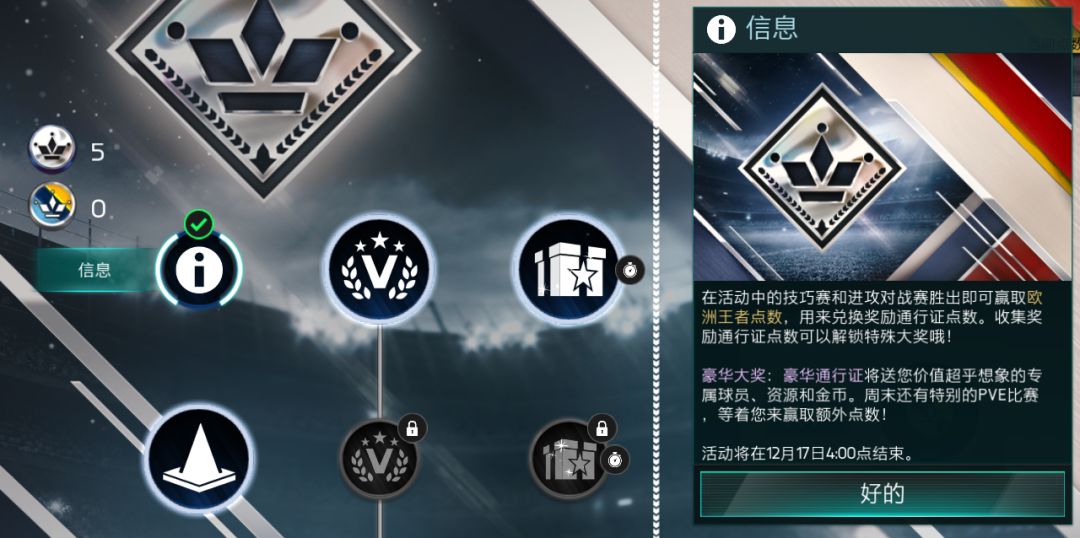This screenshot has width=1080, height=538.
Task: Click the blue-gold pass points token
Action: [x=52, y=206]
